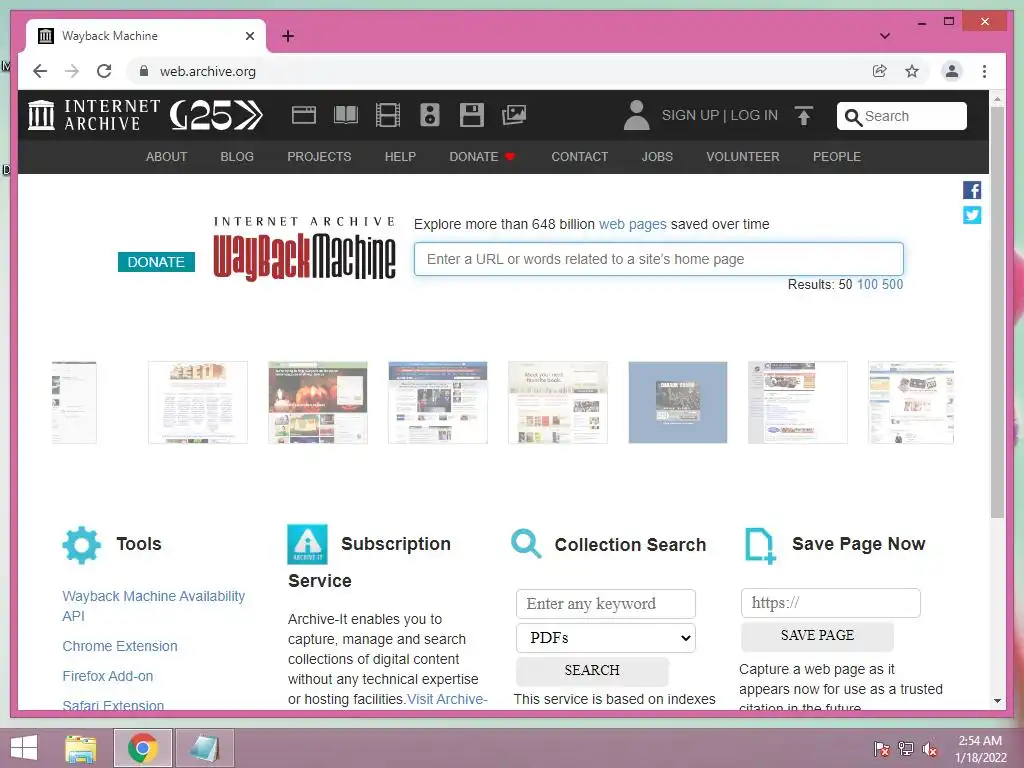Set results to 500
The width and height of the screenshot is (1024, 768).
point(892,285)
